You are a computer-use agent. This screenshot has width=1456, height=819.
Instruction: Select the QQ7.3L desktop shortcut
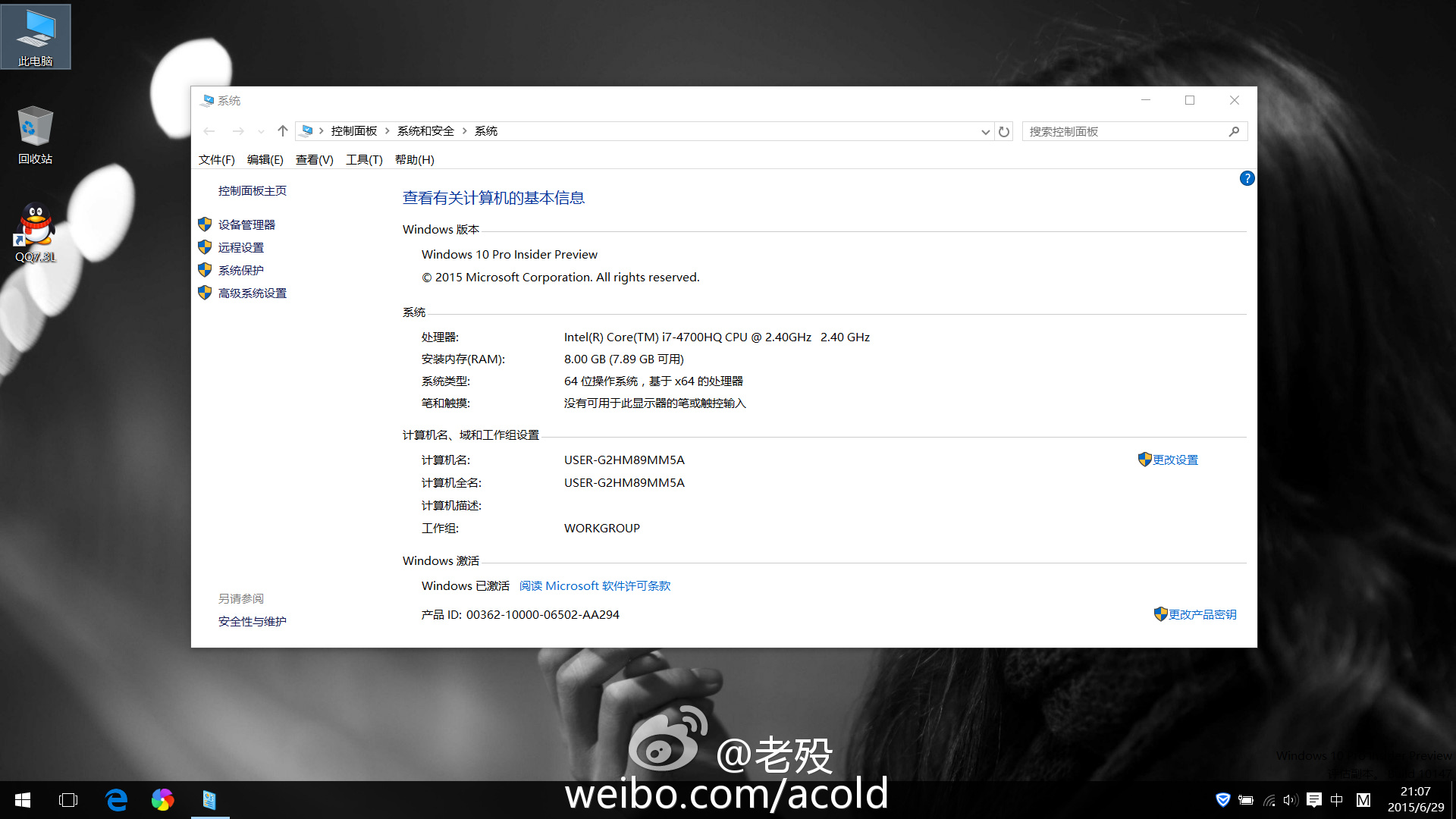pyautogui.click(x=36, y=234)
